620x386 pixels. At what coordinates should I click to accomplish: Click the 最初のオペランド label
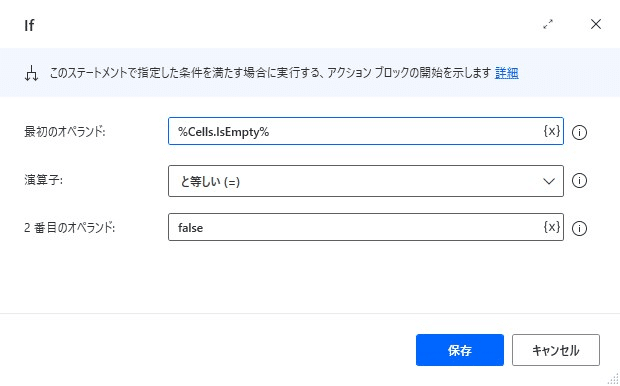tap(65, 132)
